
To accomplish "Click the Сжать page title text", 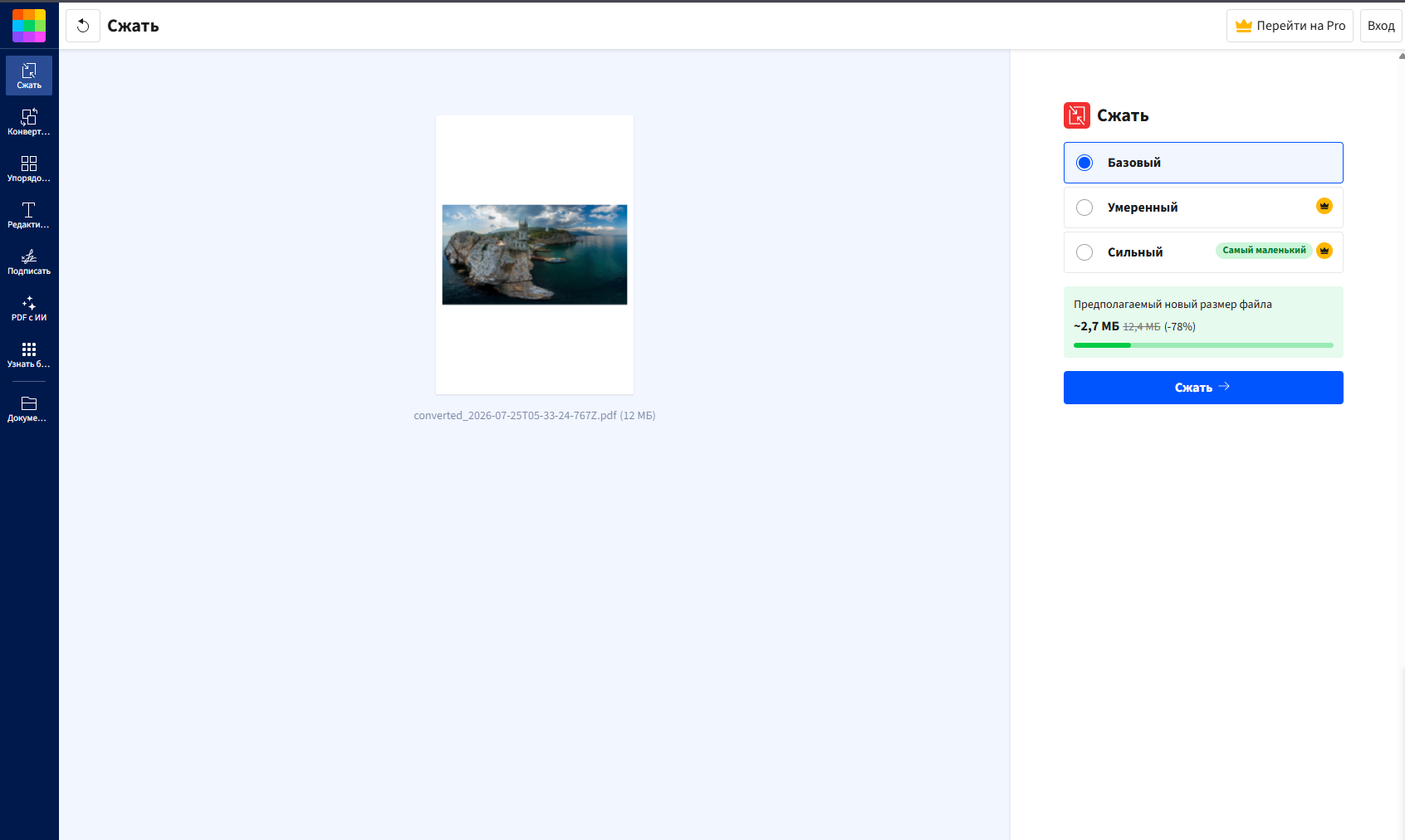I will [133, 26].
